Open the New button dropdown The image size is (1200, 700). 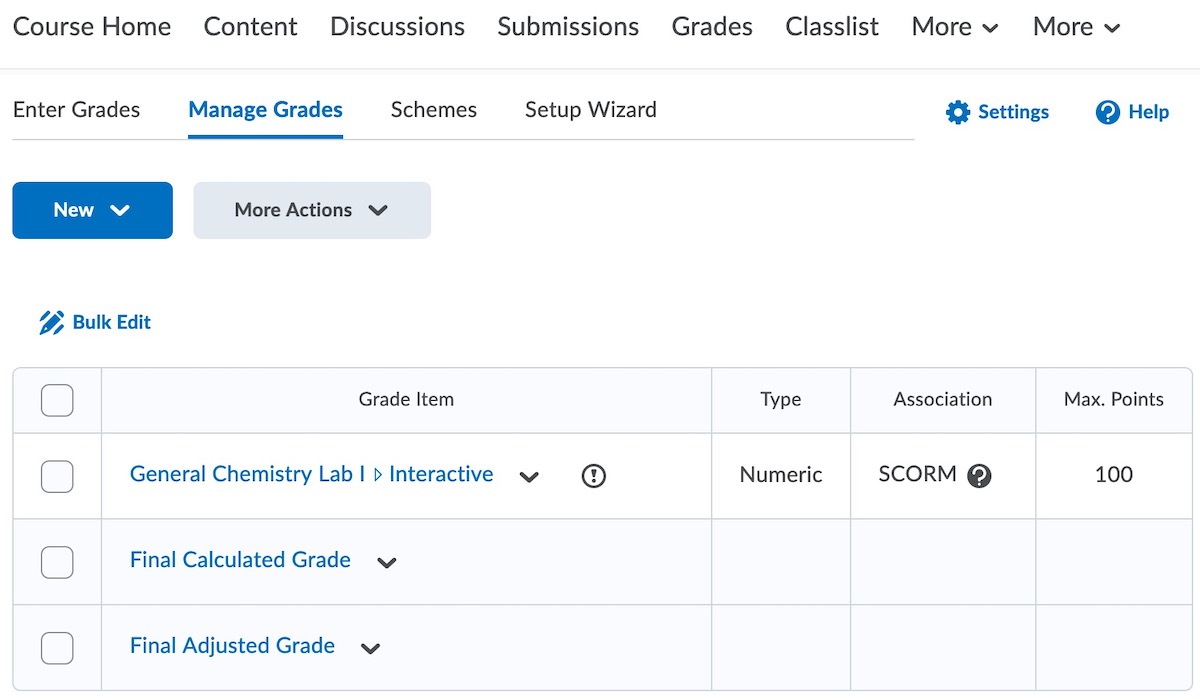tap(92, 210)
